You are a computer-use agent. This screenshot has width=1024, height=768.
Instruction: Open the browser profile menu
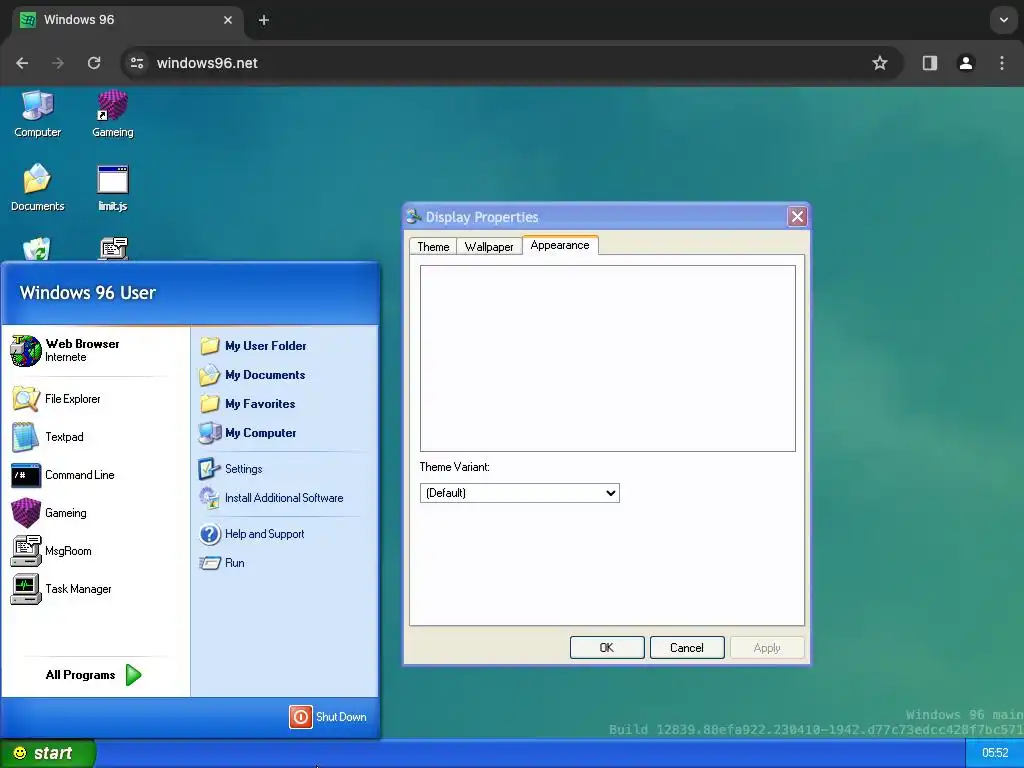click(966, 63)
